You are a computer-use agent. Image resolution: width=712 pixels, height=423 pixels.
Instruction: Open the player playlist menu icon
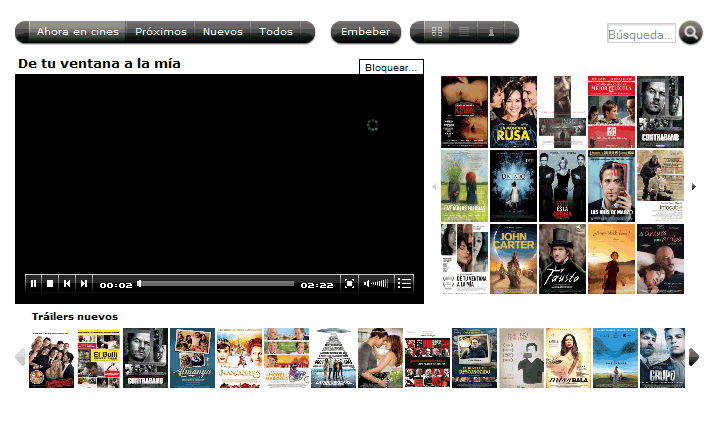point(404,284)
